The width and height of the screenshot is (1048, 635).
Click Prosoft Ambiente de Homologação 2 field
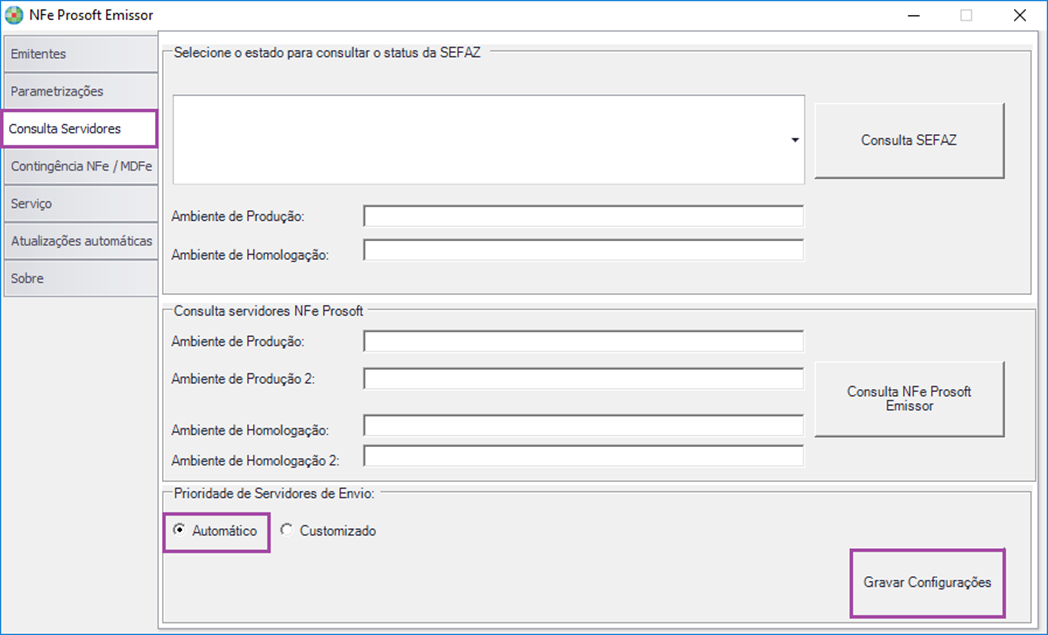(583, 456)
